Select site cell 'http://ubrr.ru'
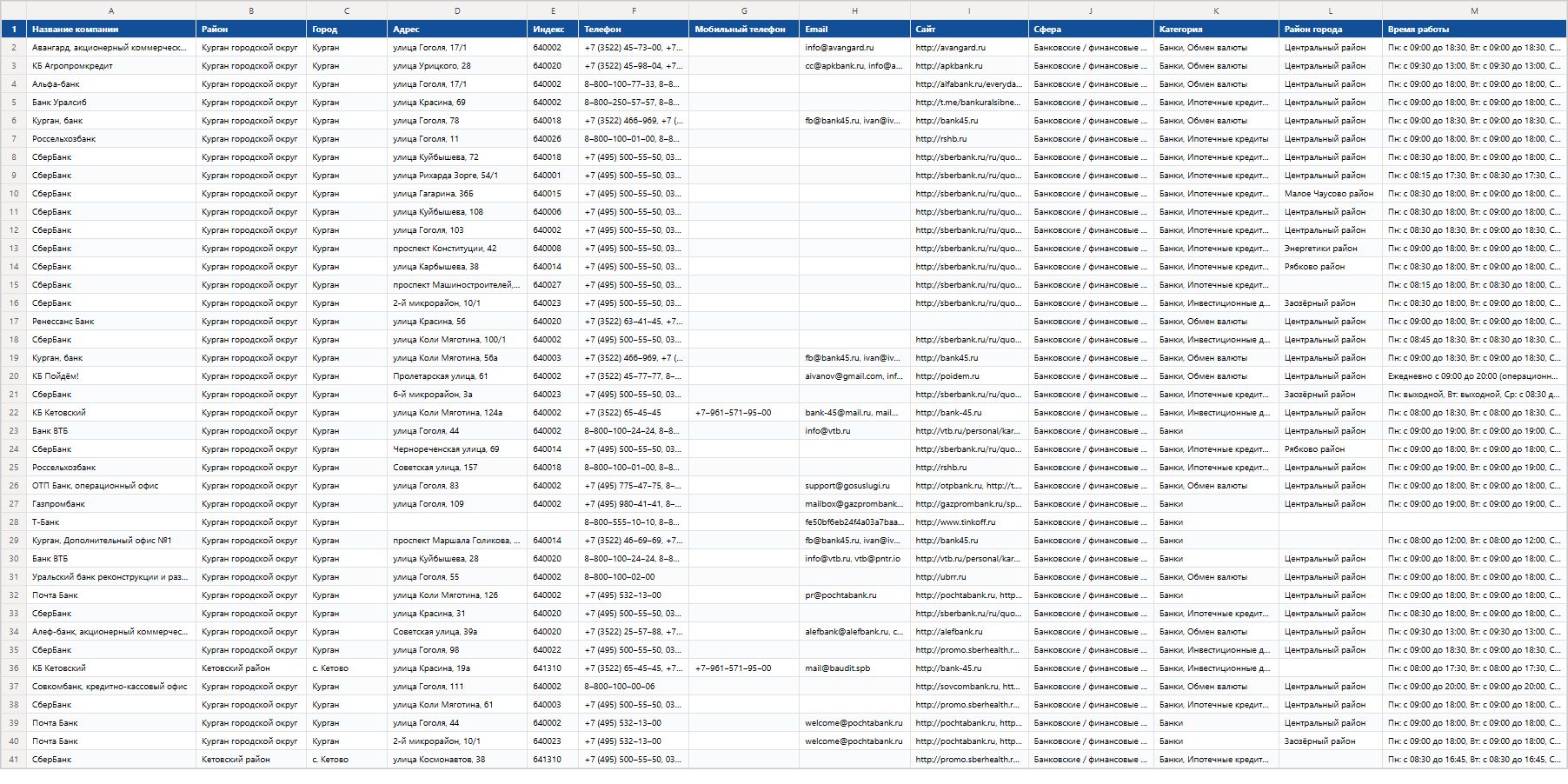1568x784 pixels. tap(969, 576)
